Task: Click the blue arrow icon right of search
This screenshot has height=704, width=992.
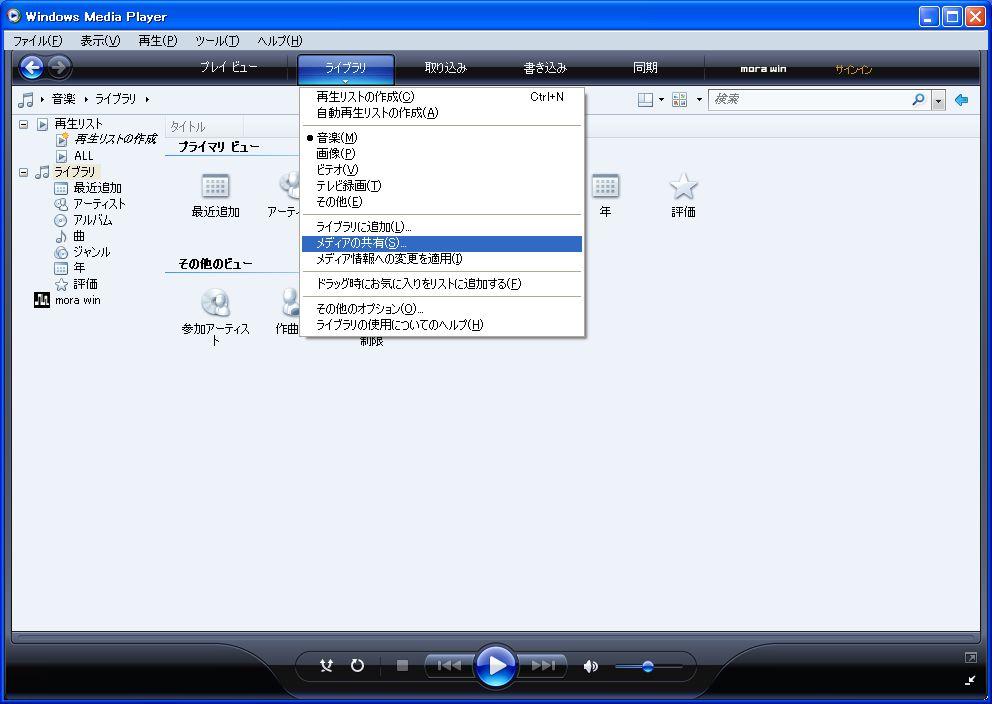Action: coord(962,99)
